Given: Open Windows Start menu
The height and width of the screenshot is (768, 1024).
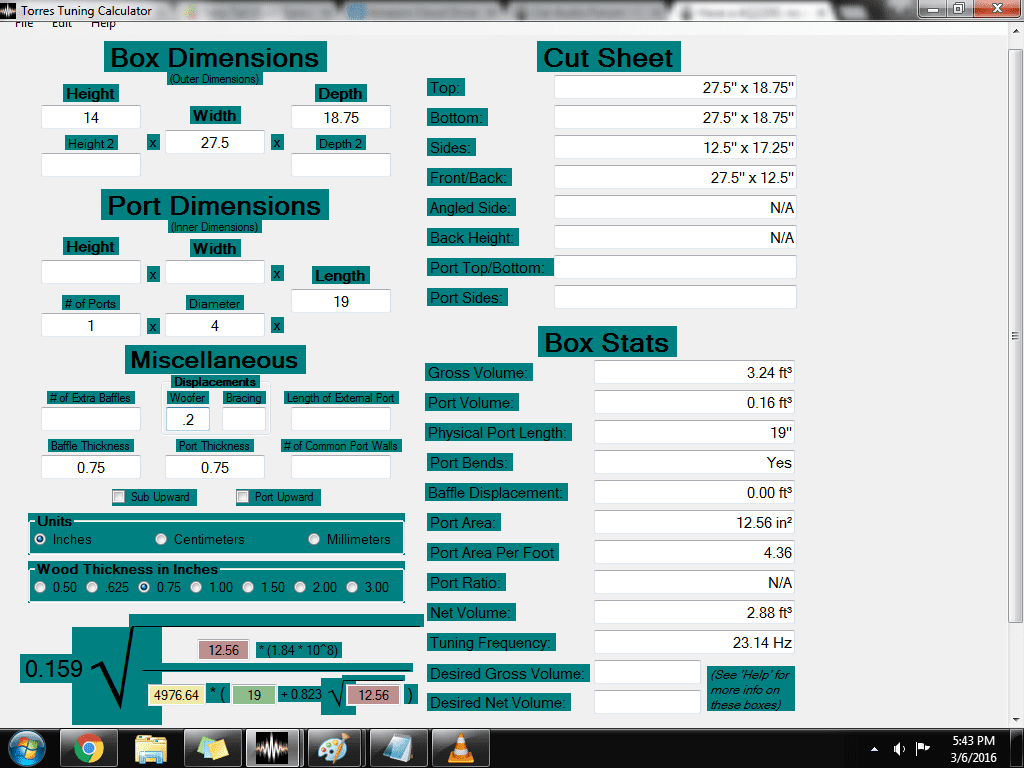Looking at the screenshot, I should pos(27,748).
